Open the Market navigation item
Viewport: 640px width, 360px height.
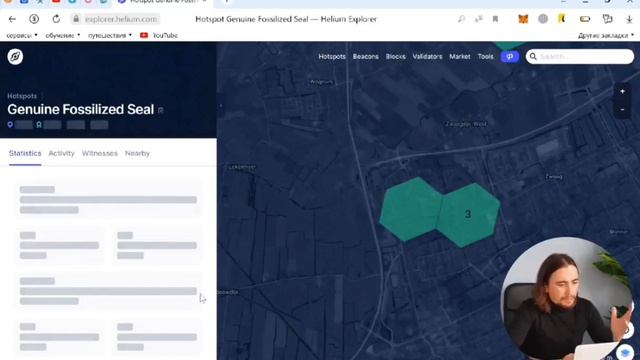(460, 57)
